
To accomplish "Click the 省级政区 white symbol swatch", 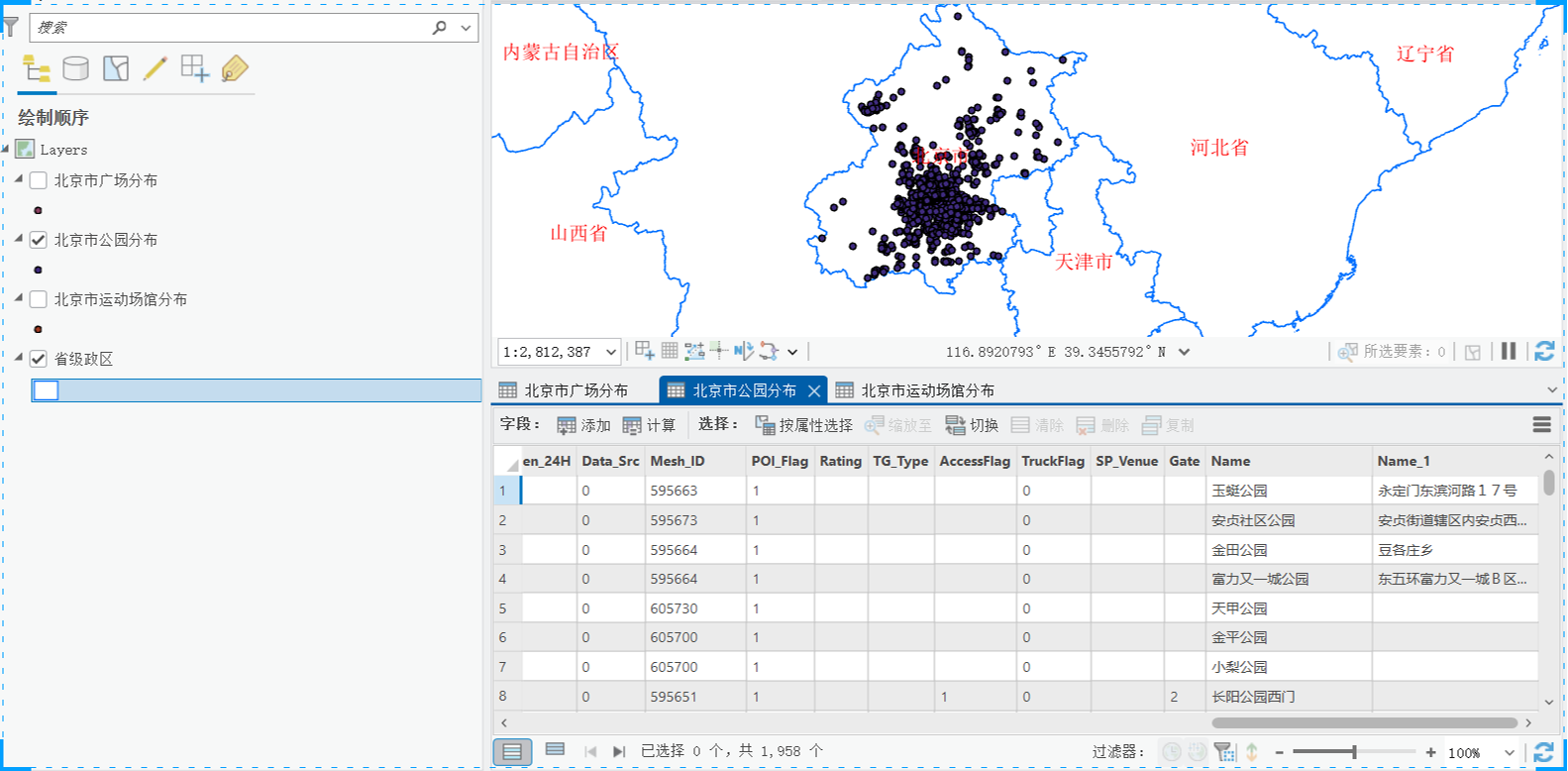I will [46, 390].
